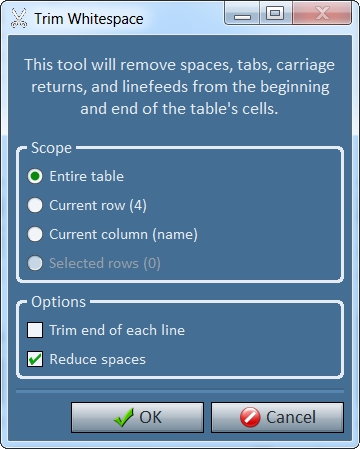The image size is (360, 449).
Task: Click the scissors icon in title bar
Action: [19, 18]
